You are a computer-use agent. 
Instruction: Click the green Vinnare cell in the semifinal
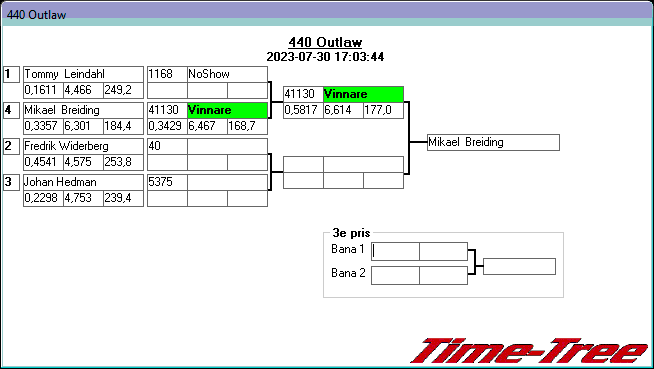[x=363, y=94]
